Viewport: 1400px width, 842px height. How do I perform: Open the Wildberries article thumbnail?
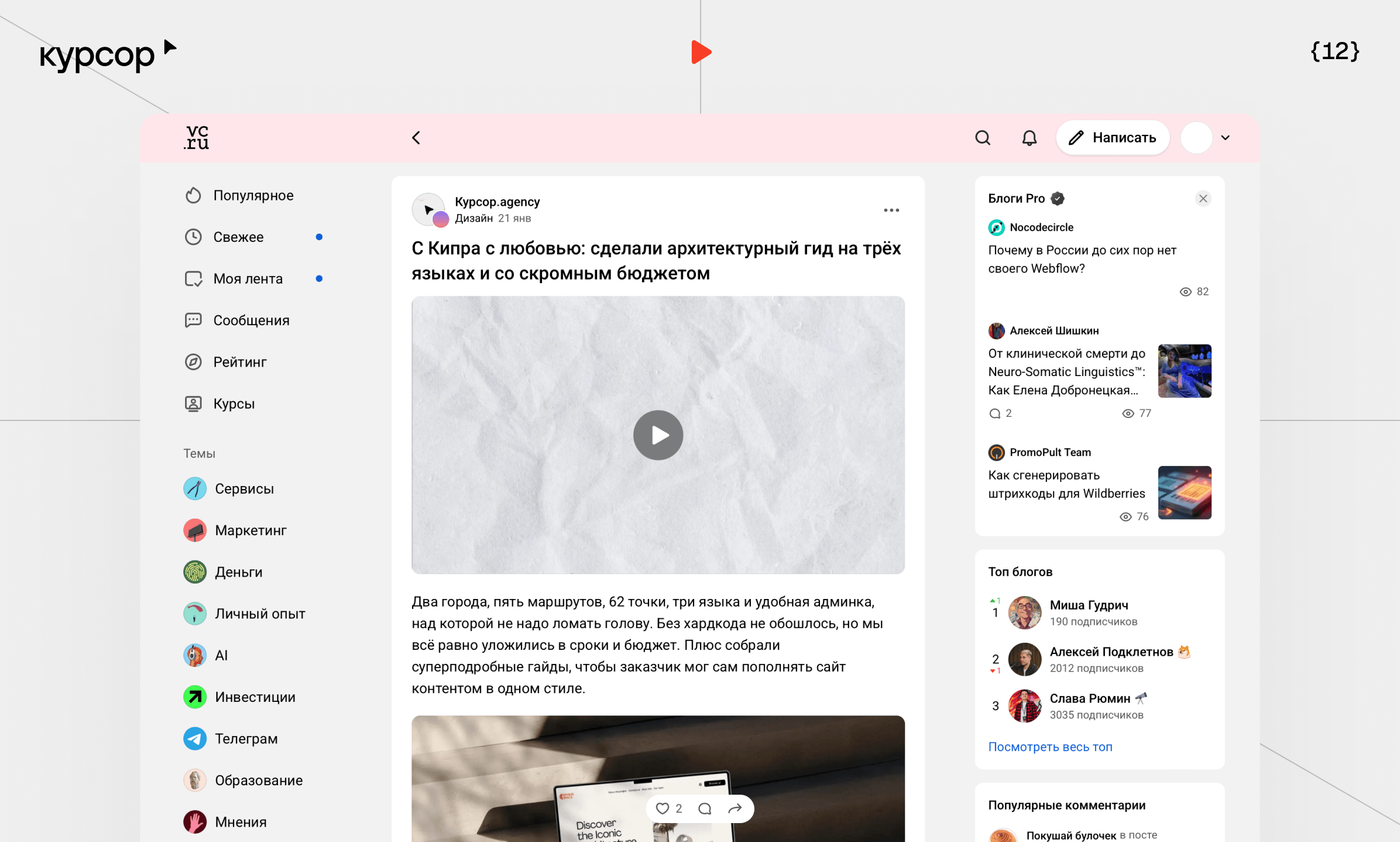tap(1184, 493)
